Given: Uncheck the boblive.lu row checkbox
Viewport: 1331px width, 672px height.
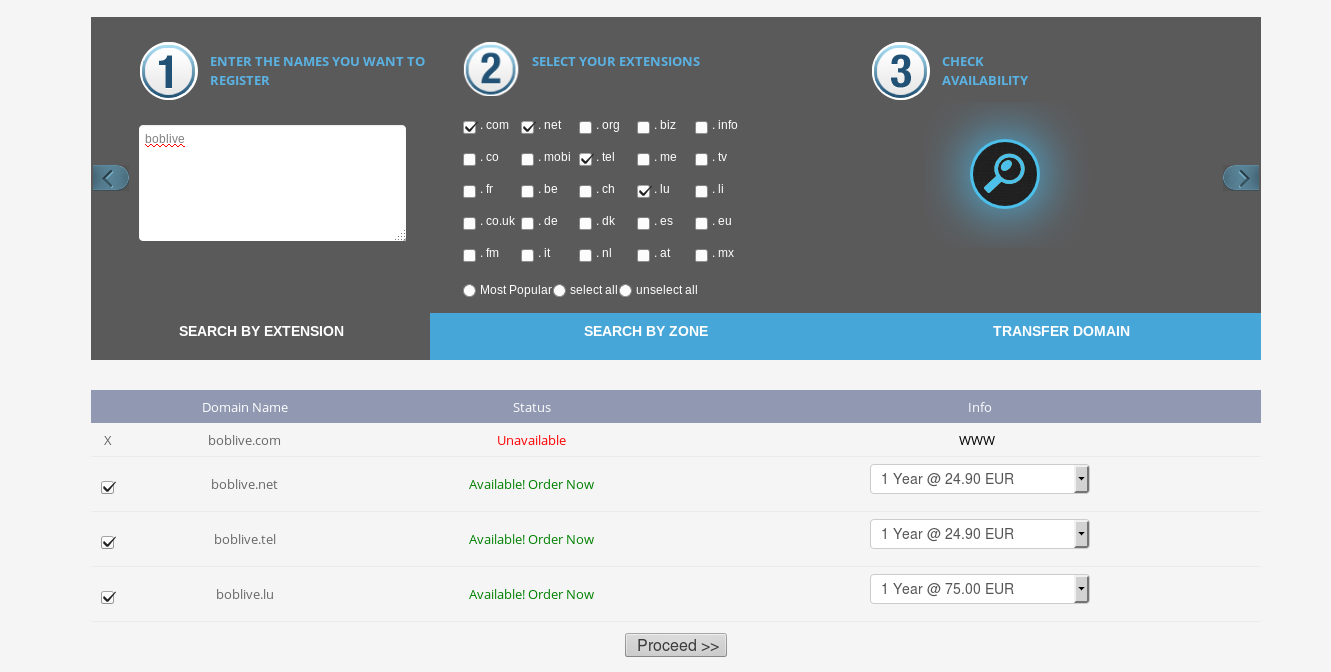Looking at the screenshot, I should [x=108, y=597].
